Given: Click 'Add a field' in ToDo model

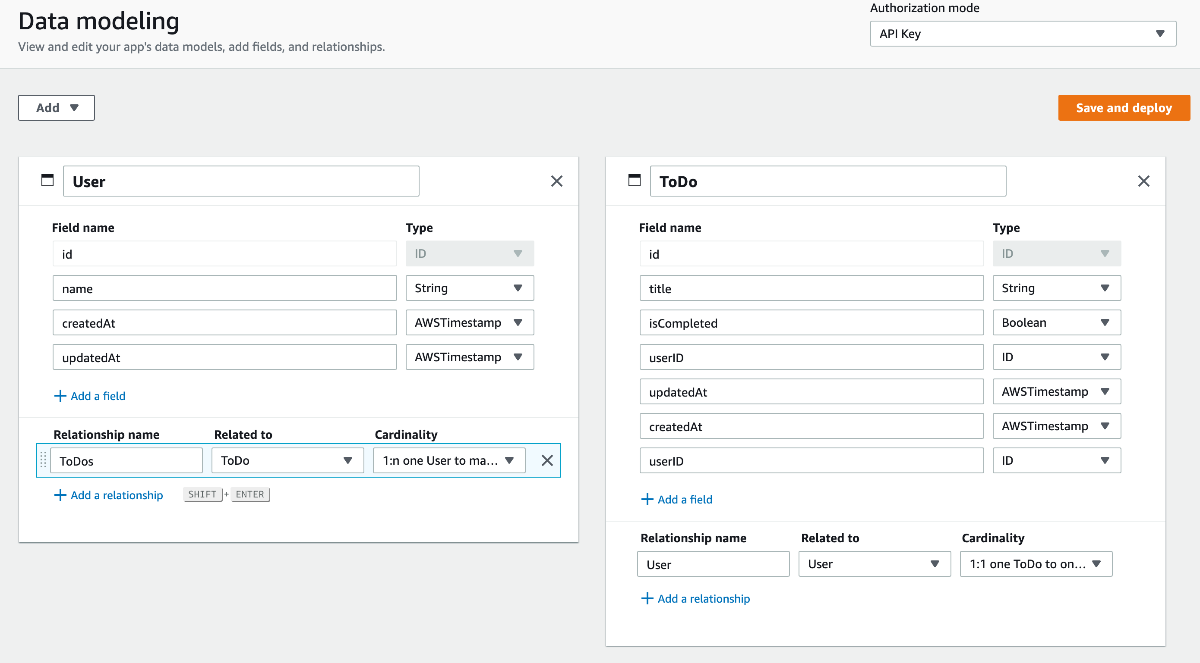Looking at the screenshot, I should [685, 499].
